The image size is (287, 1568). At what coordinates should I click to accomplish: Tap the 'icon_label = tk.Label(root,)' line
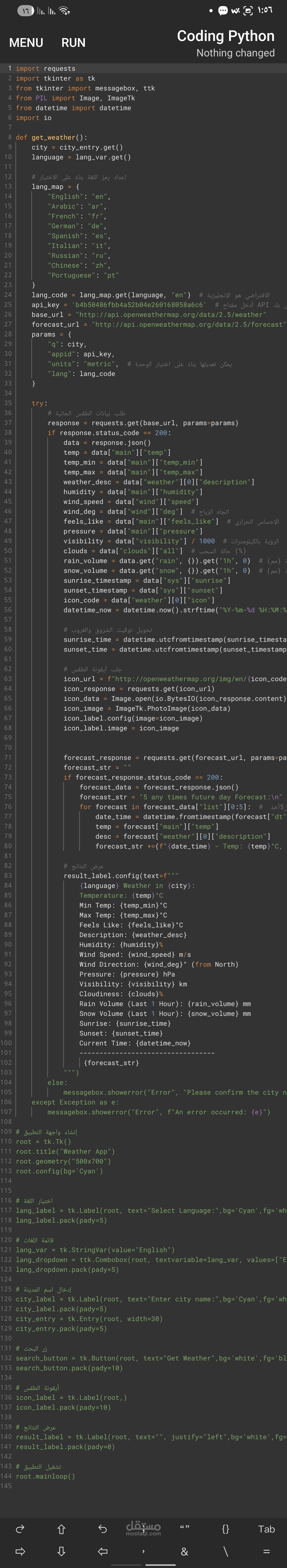click(71, 1397)
